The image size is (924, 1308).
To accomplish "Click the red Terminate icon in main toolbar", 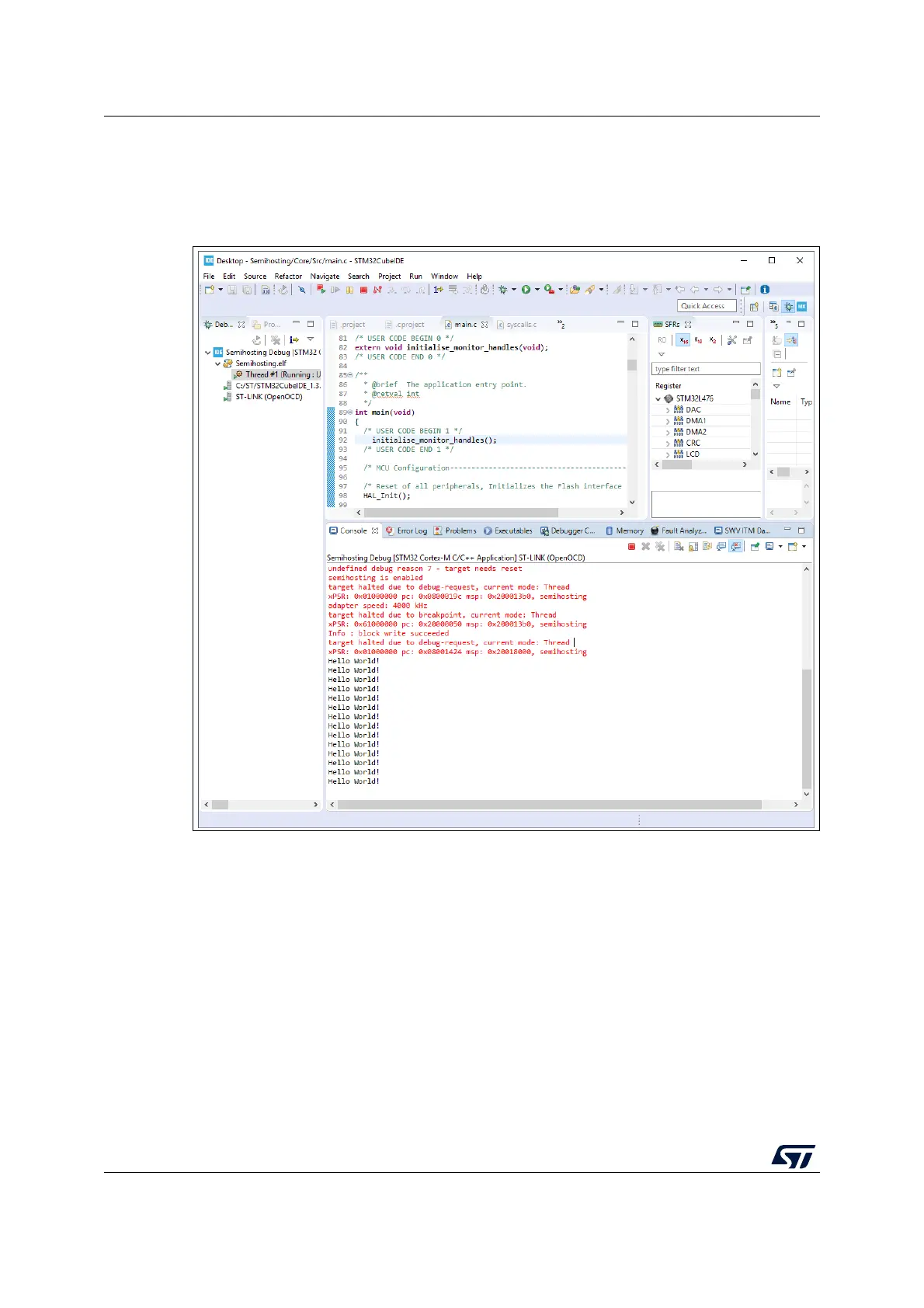I will [363, 290].
